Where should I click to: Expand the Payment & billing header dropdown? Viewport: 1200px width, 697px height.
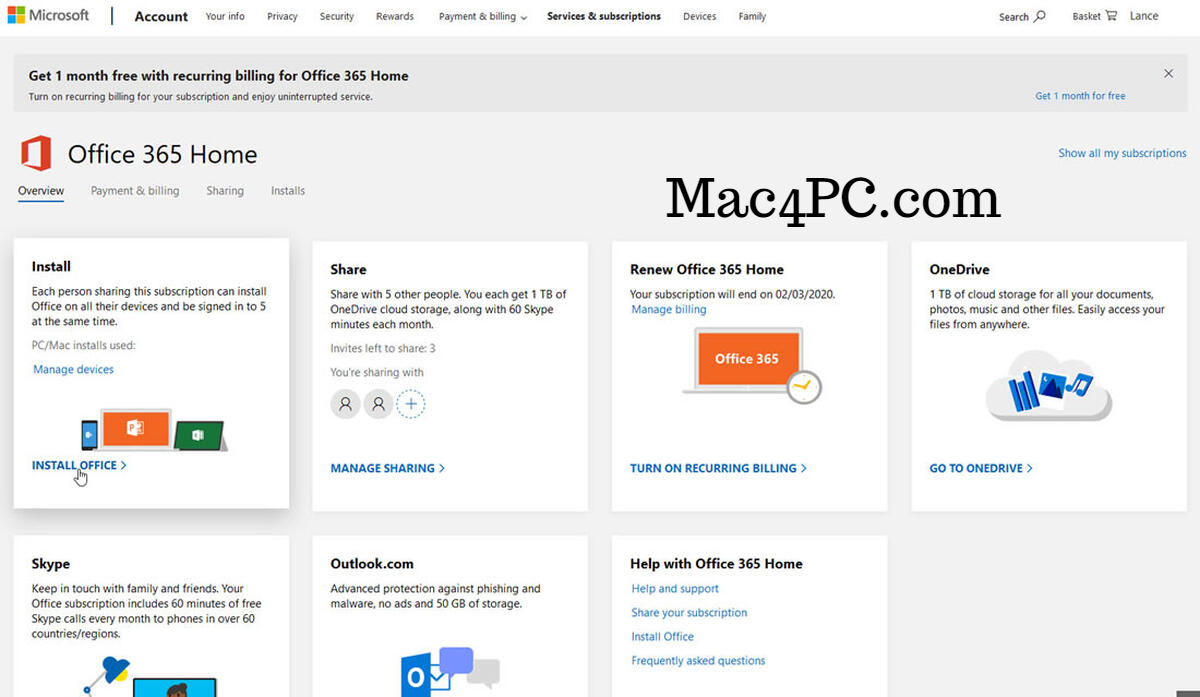pos(482,17)
